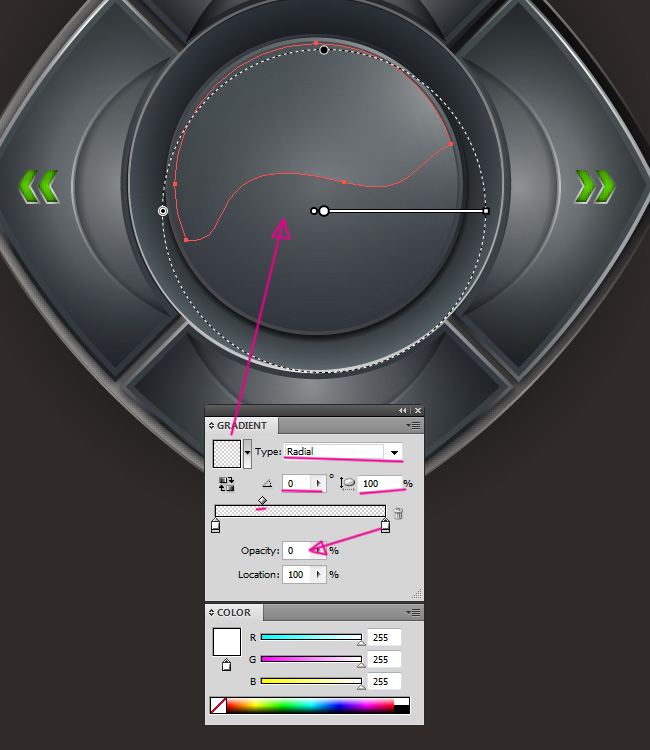Click the Reverse Gradient icon
This screenshot has height=750, width=650.
point(226,483)
